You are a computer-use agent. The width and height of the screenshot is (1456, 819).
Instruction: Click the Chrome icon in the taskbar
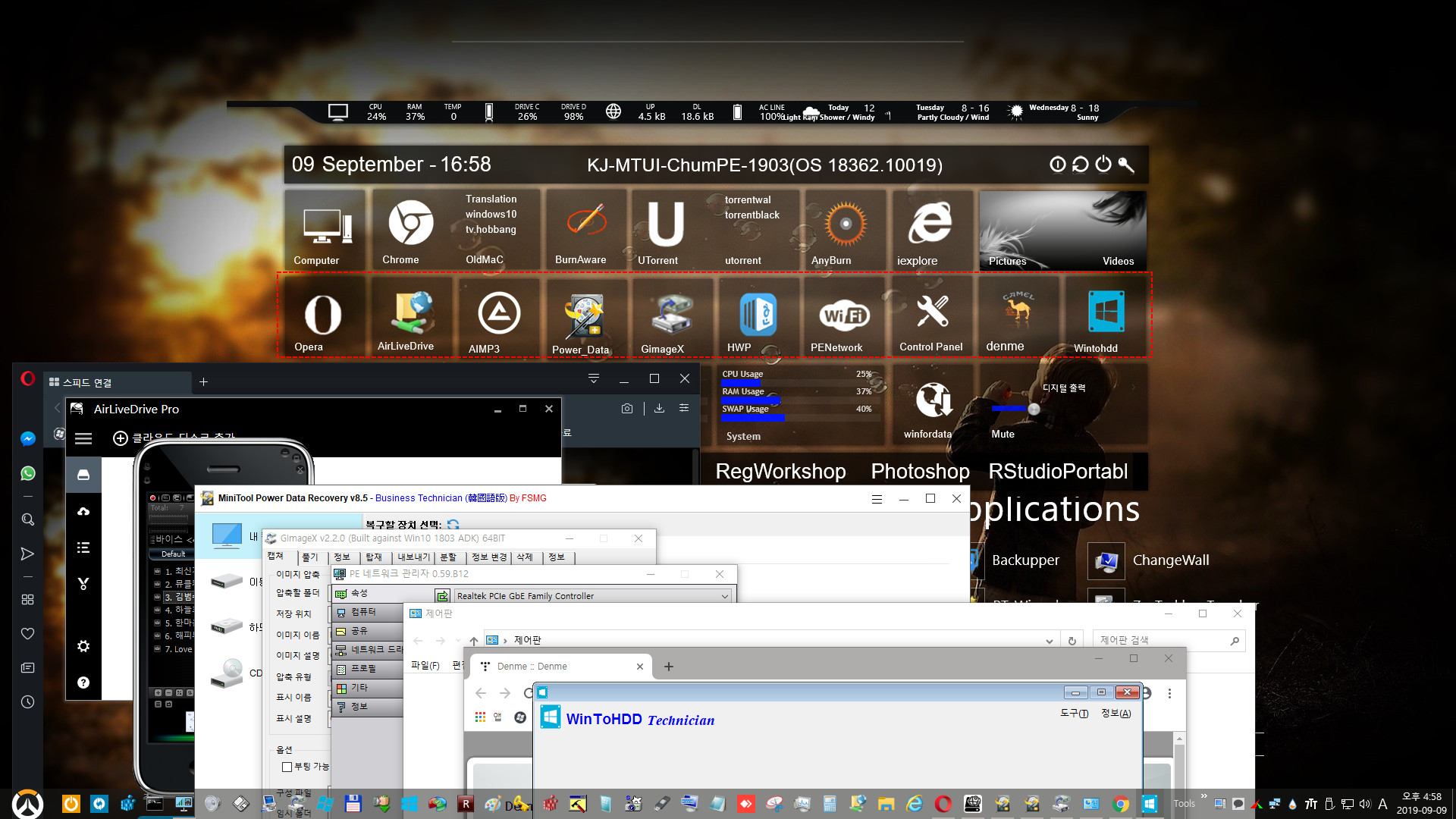[1120, 804]
